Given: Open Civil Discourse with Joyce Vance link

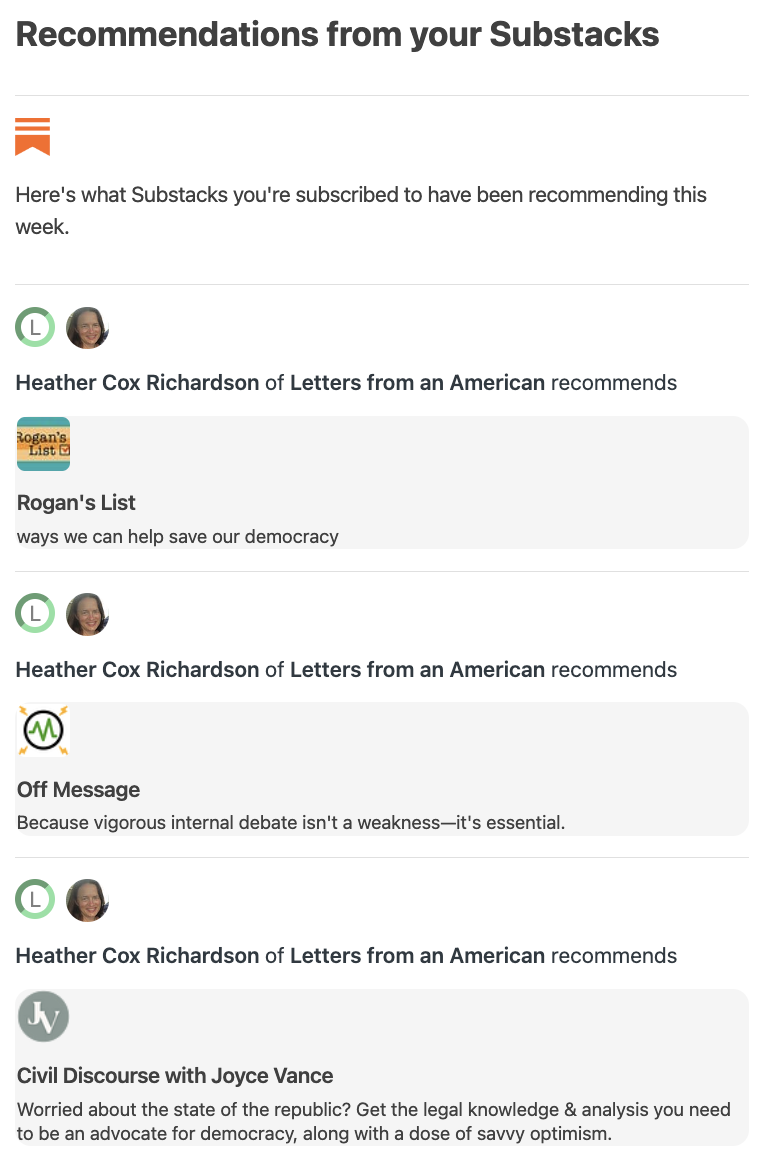Looking at the screenshot, I should (x=175, y=1075).
